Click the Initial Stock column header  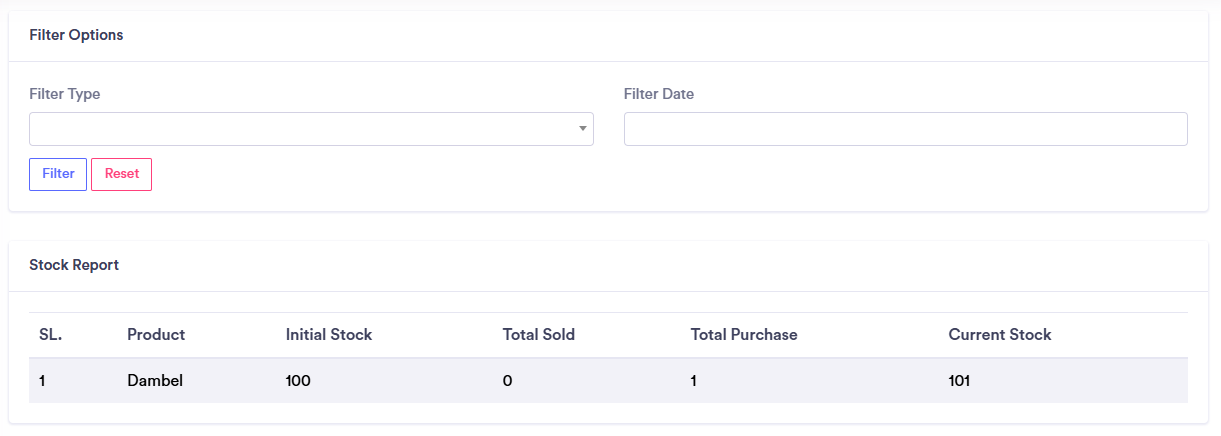pyautogui.click(x=329, y=335)
